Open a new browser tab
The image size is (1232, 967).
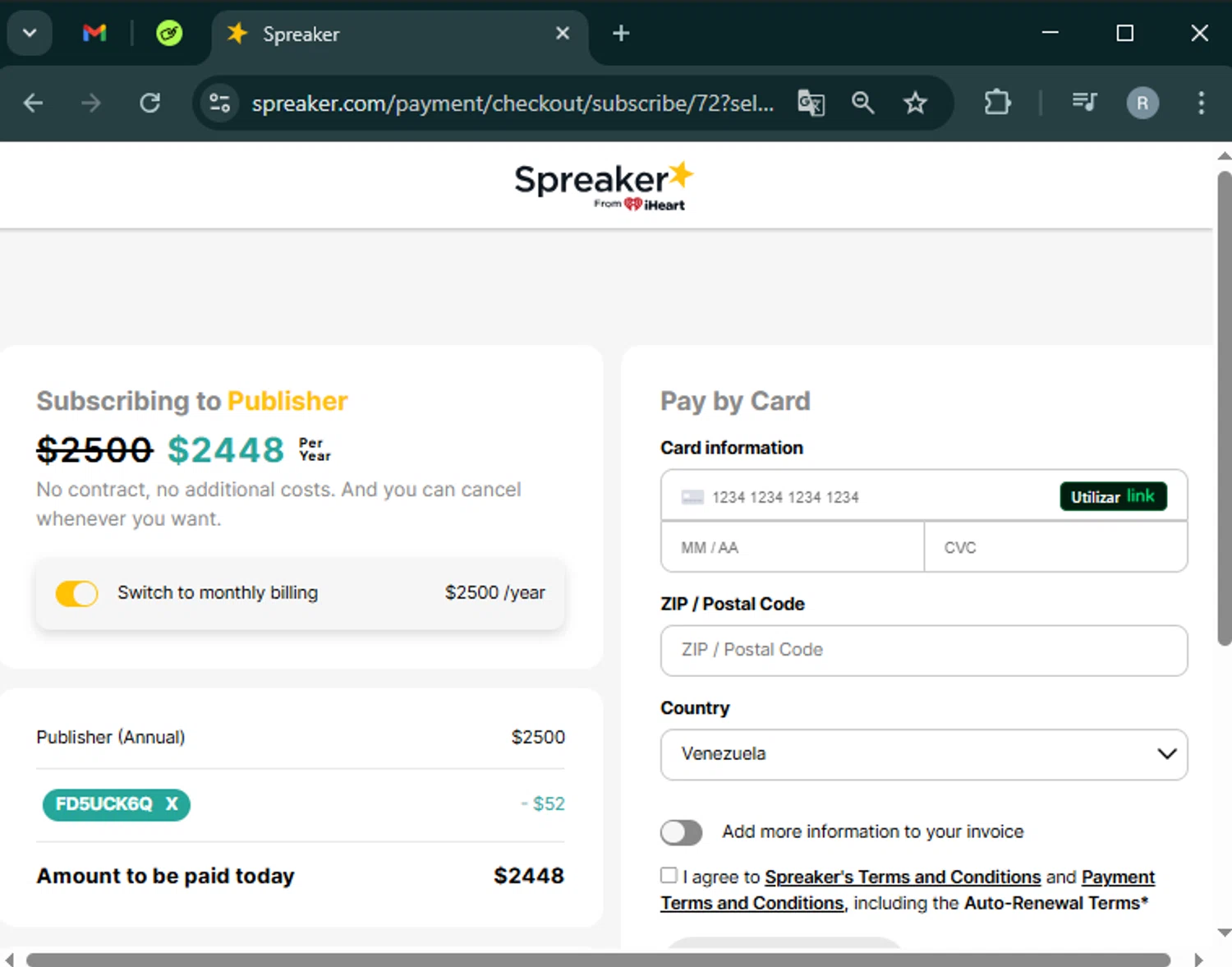pos(621,33)
